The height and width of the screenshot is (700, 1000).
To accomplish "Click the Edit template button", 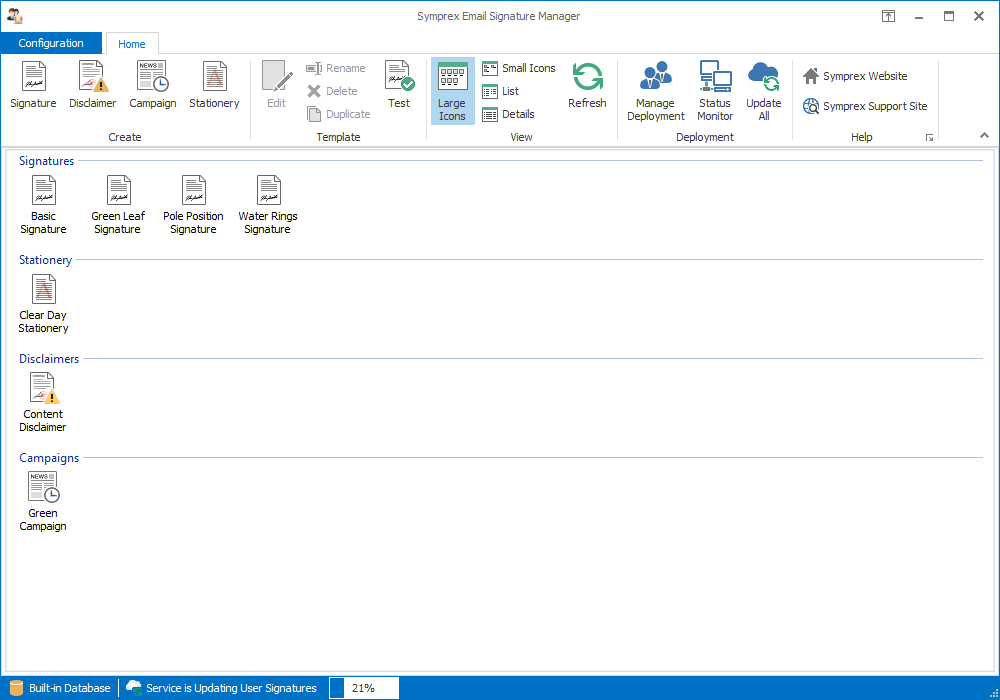I will (x=277, y=85).
